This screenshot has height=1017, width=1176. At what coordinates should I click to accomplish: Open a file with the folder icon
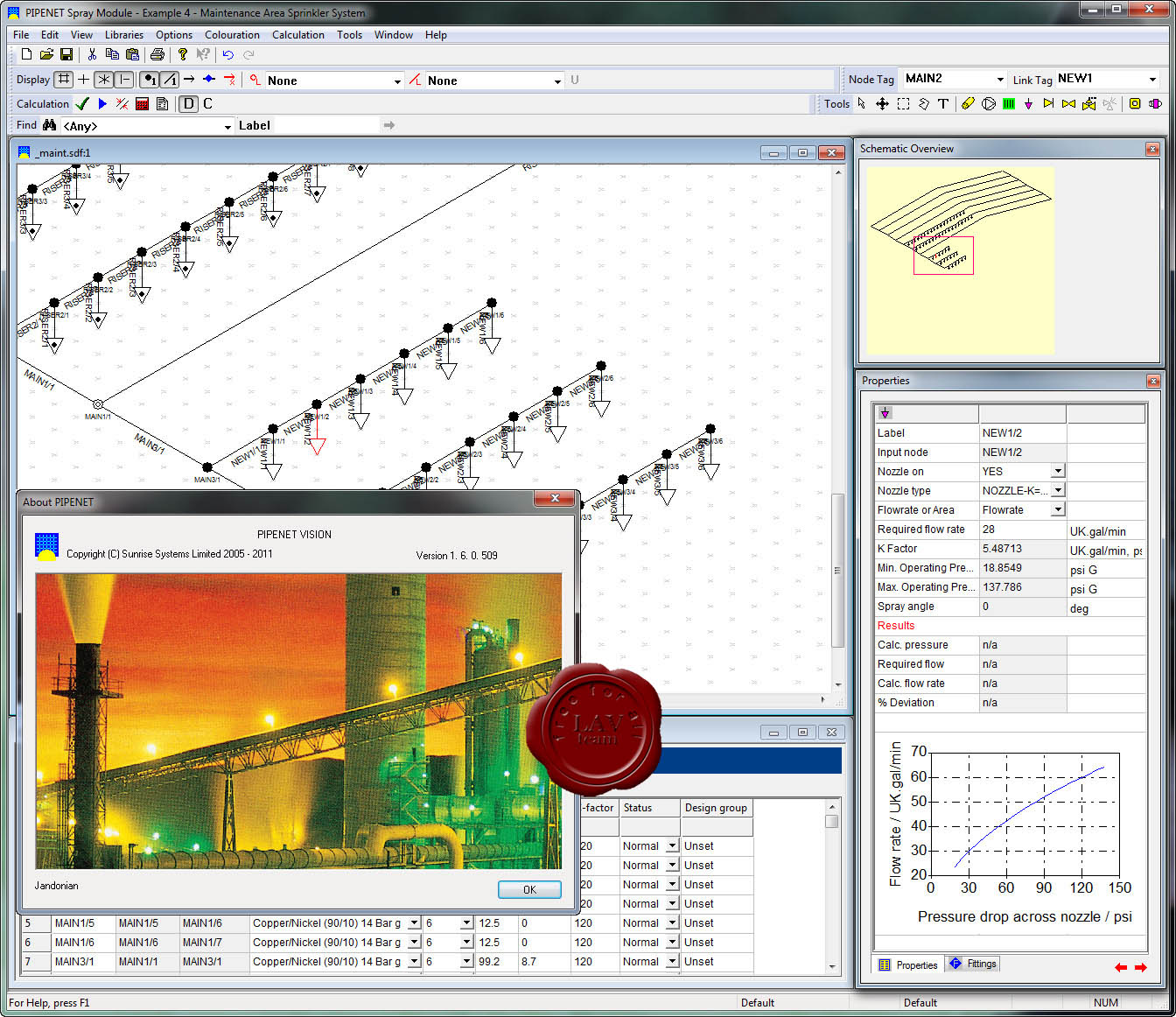pyautogui.click(x=46, y=54)
